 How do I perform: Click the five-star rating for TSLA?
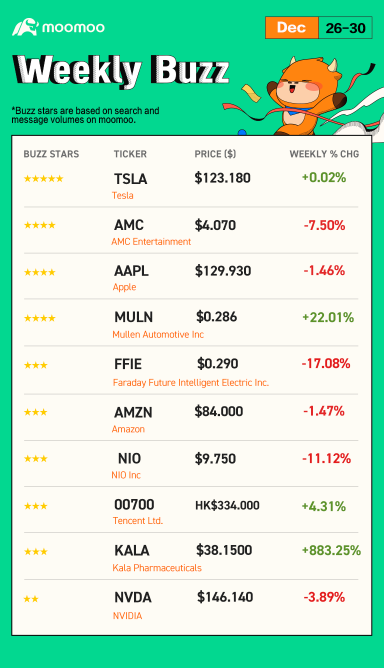click(43, 179)
